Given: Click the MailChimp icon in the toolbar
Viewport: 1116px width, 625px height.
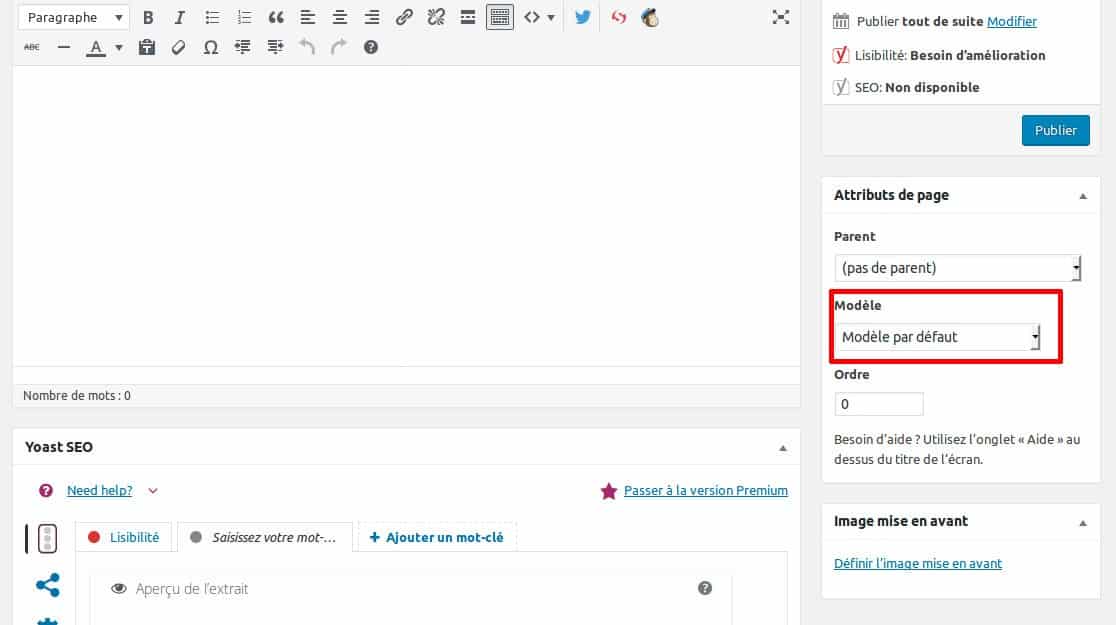Looking at the screenshot, I should click(650, 17).
